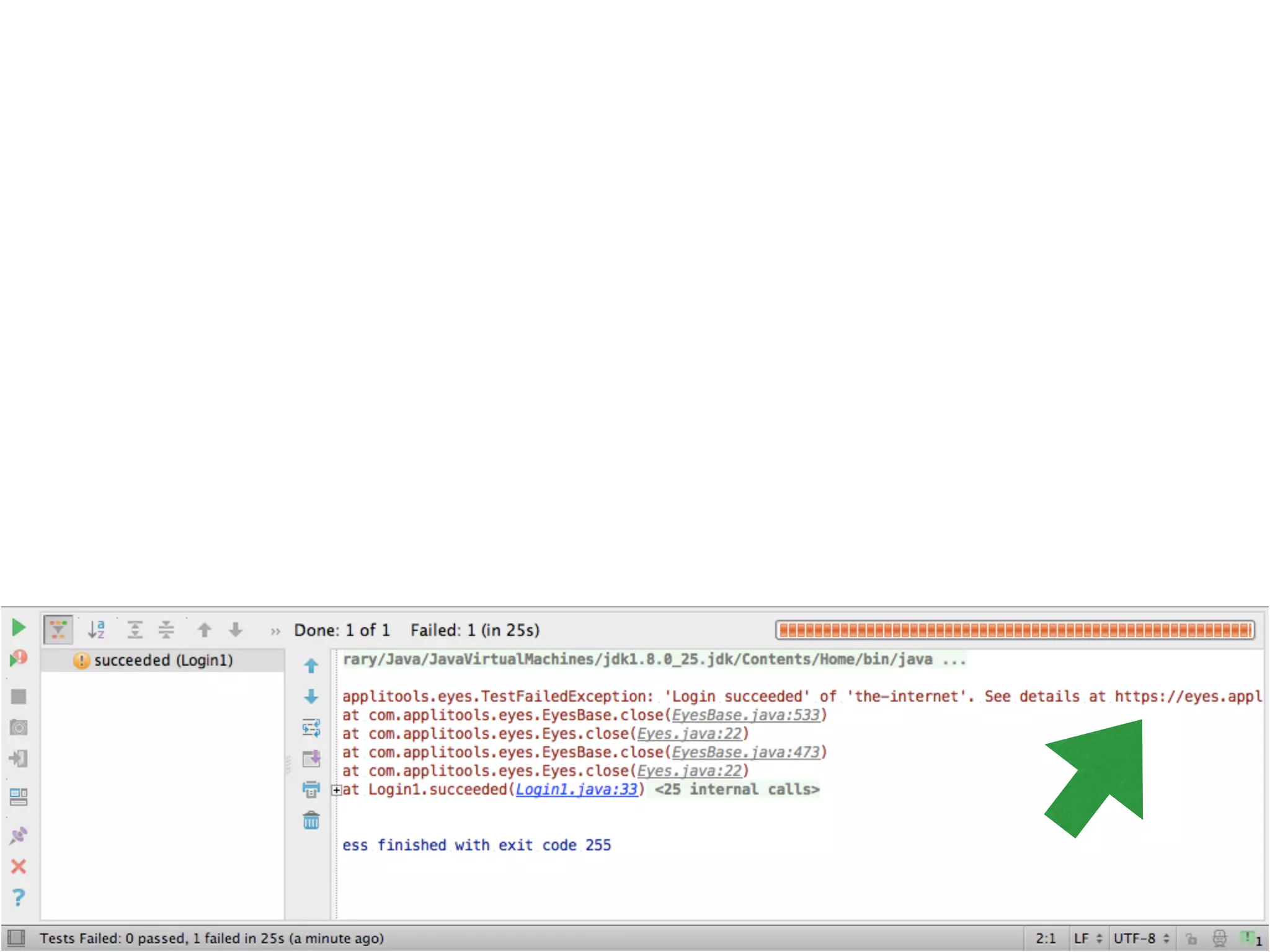Pin the run tab
Screen dimensions: 1270x952
[x=19, y=835]
